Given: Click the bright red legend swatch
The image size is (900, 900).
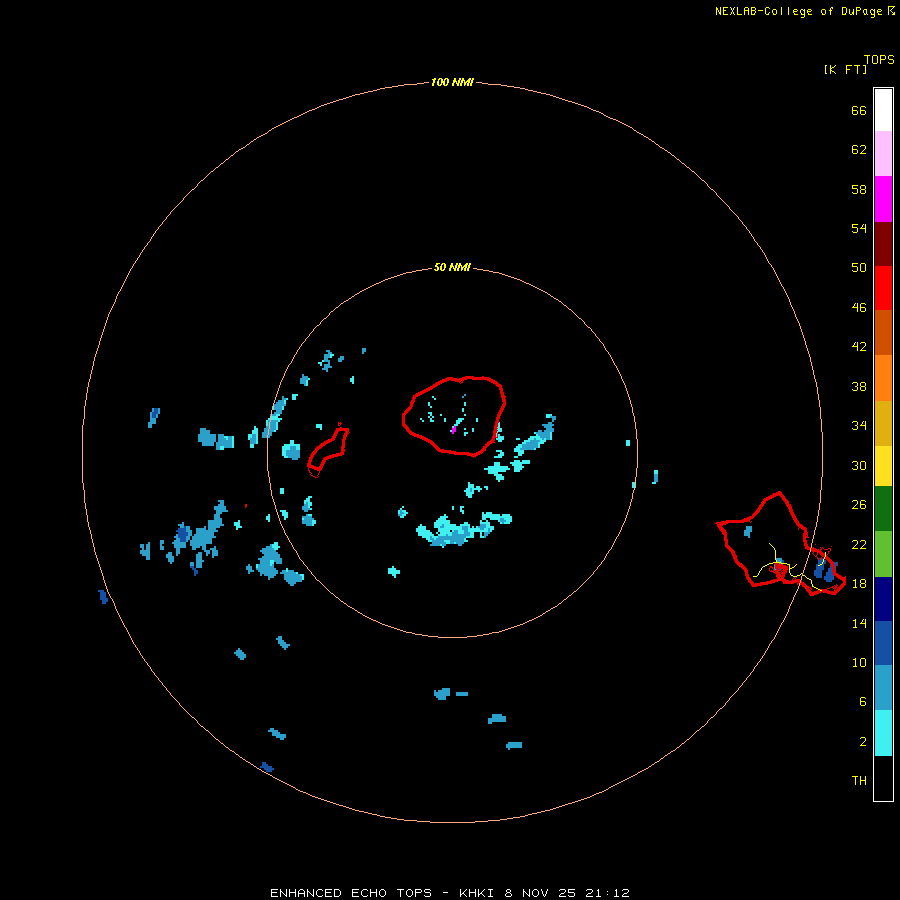Looking at the screenshot, I should coord(883,288).
